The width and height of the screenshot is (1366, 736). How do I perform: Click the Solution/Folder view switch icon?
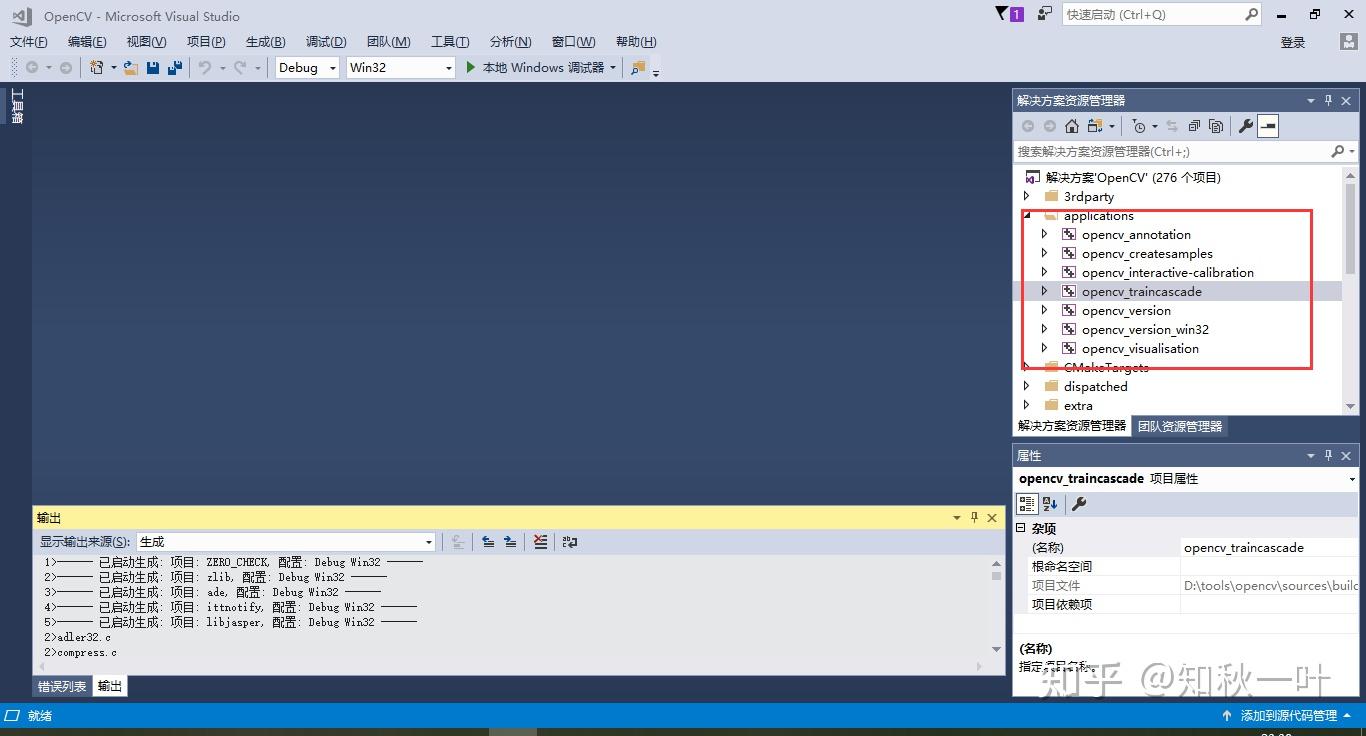pos(1096,126)
